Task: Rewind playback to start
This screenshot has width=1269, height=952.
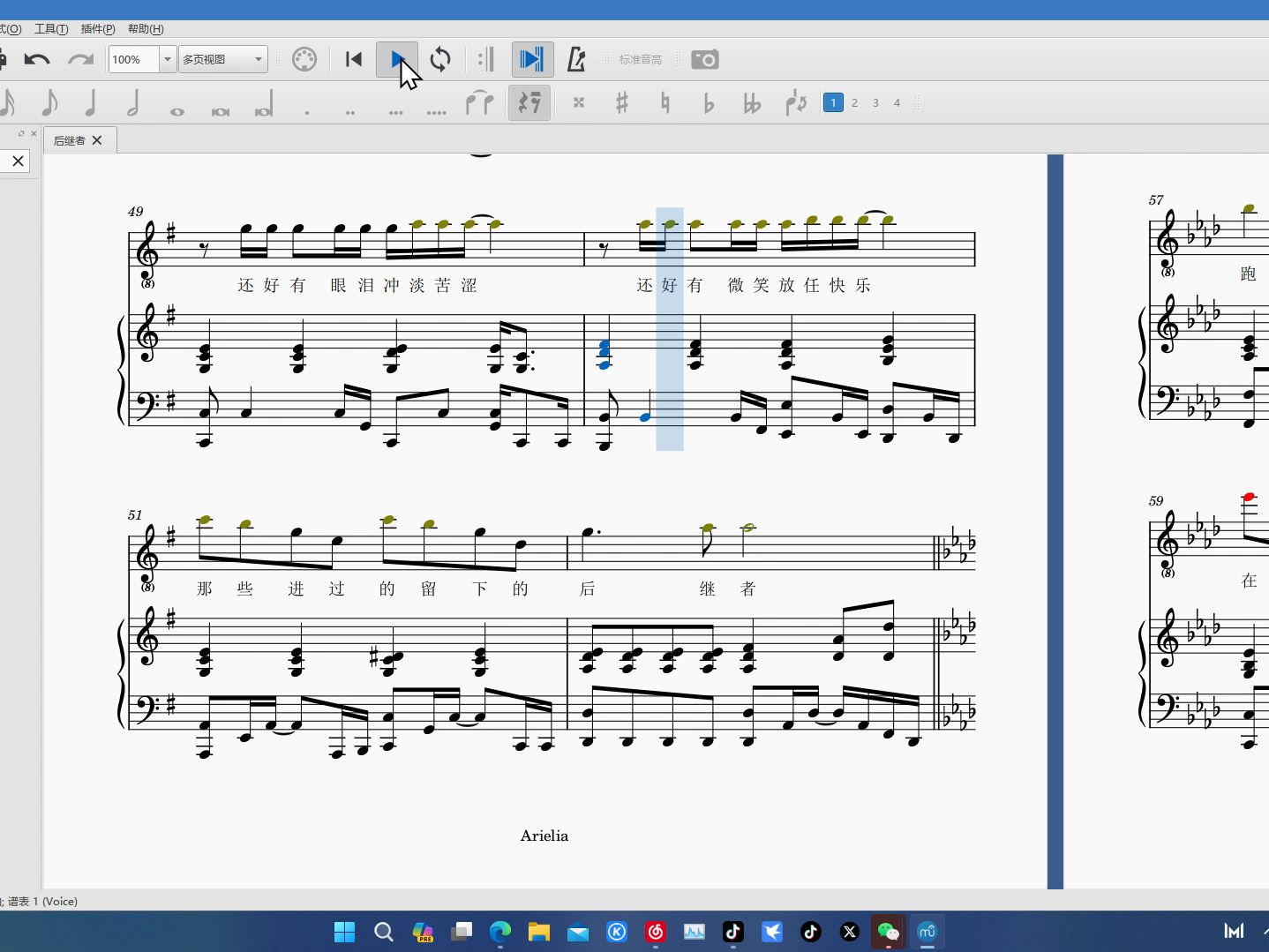Action: pyautogui.click(x=354, y=59)
